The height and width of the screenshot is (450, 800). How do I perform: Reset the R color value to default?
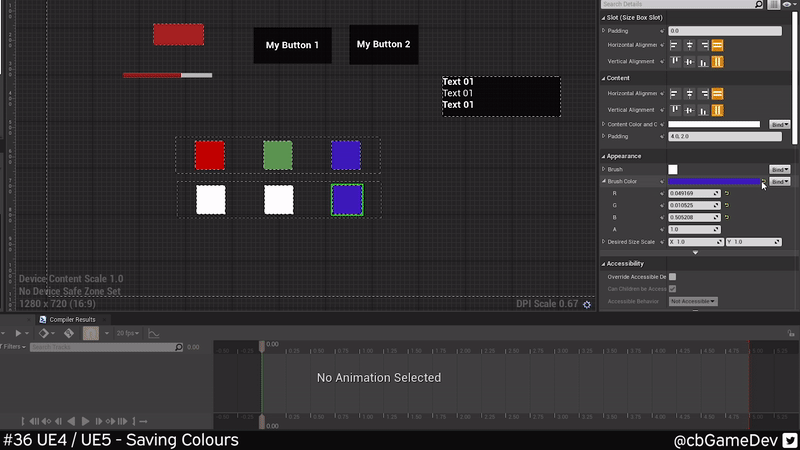(727, 192)
